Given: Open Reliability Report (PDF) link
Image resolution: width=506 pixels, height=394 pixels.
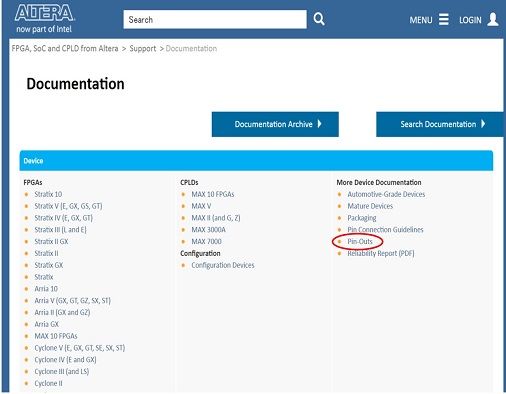Looking at the screenshot, I should (381, 253).
